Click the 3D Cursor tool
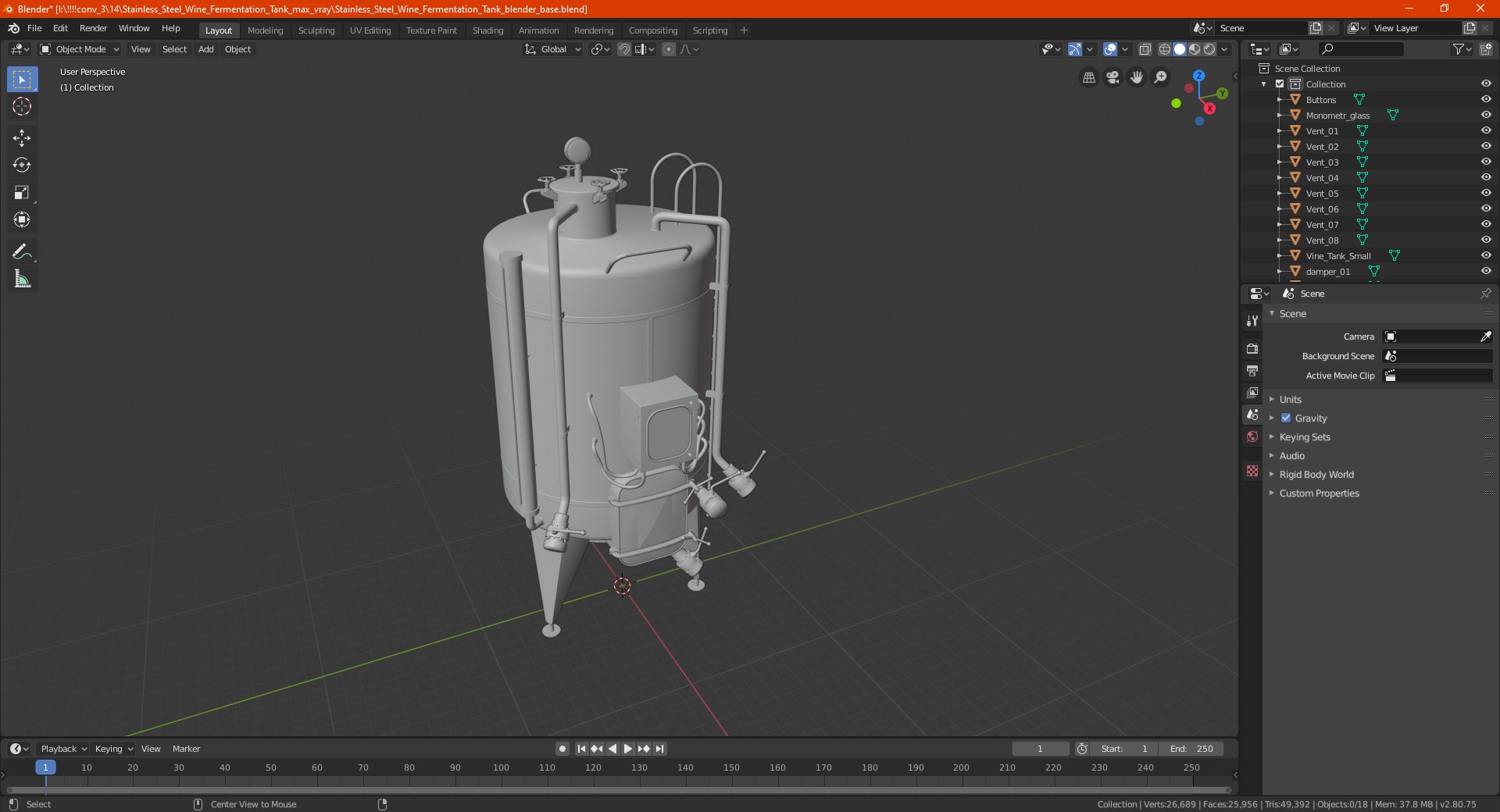This screenshot has width=1500, height=812. (22, 106)
